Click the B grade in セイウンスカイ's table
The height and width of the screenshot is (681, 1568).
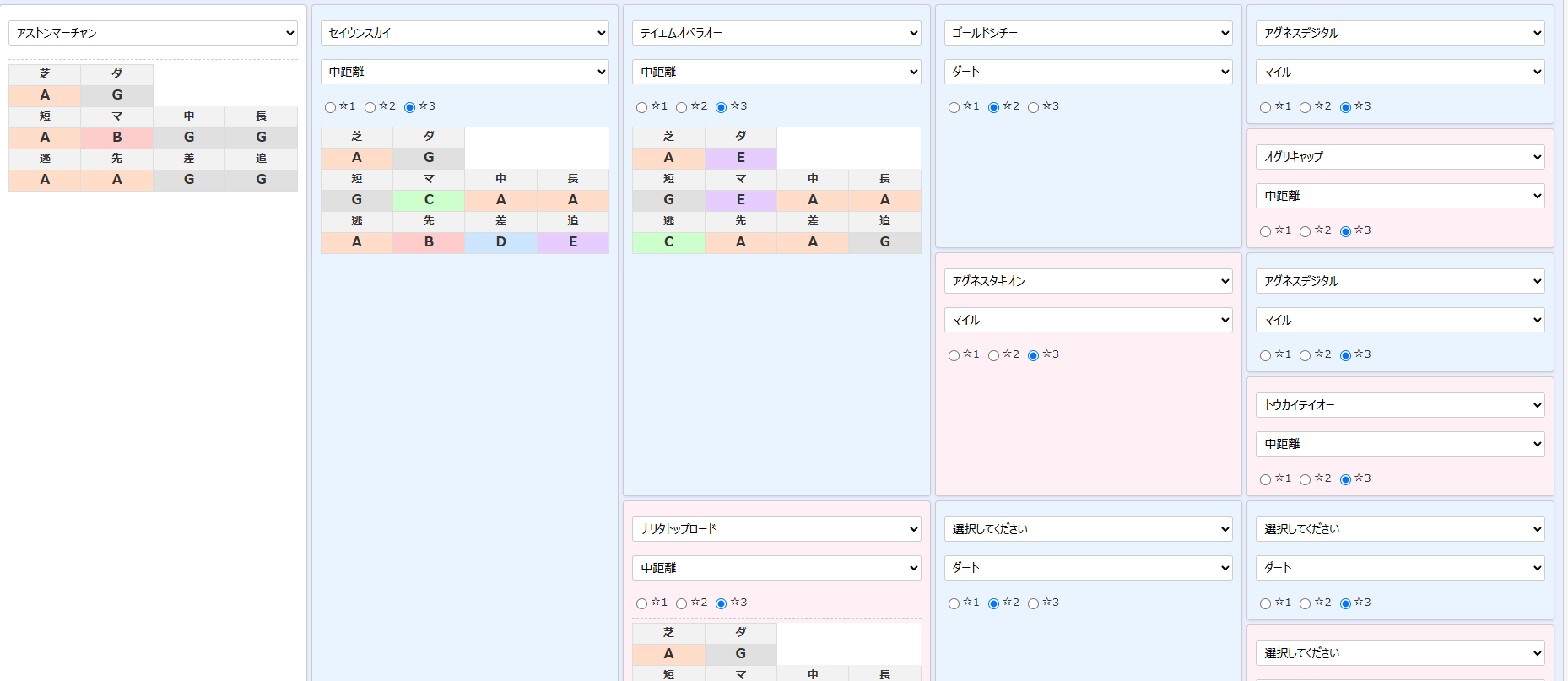429,242
